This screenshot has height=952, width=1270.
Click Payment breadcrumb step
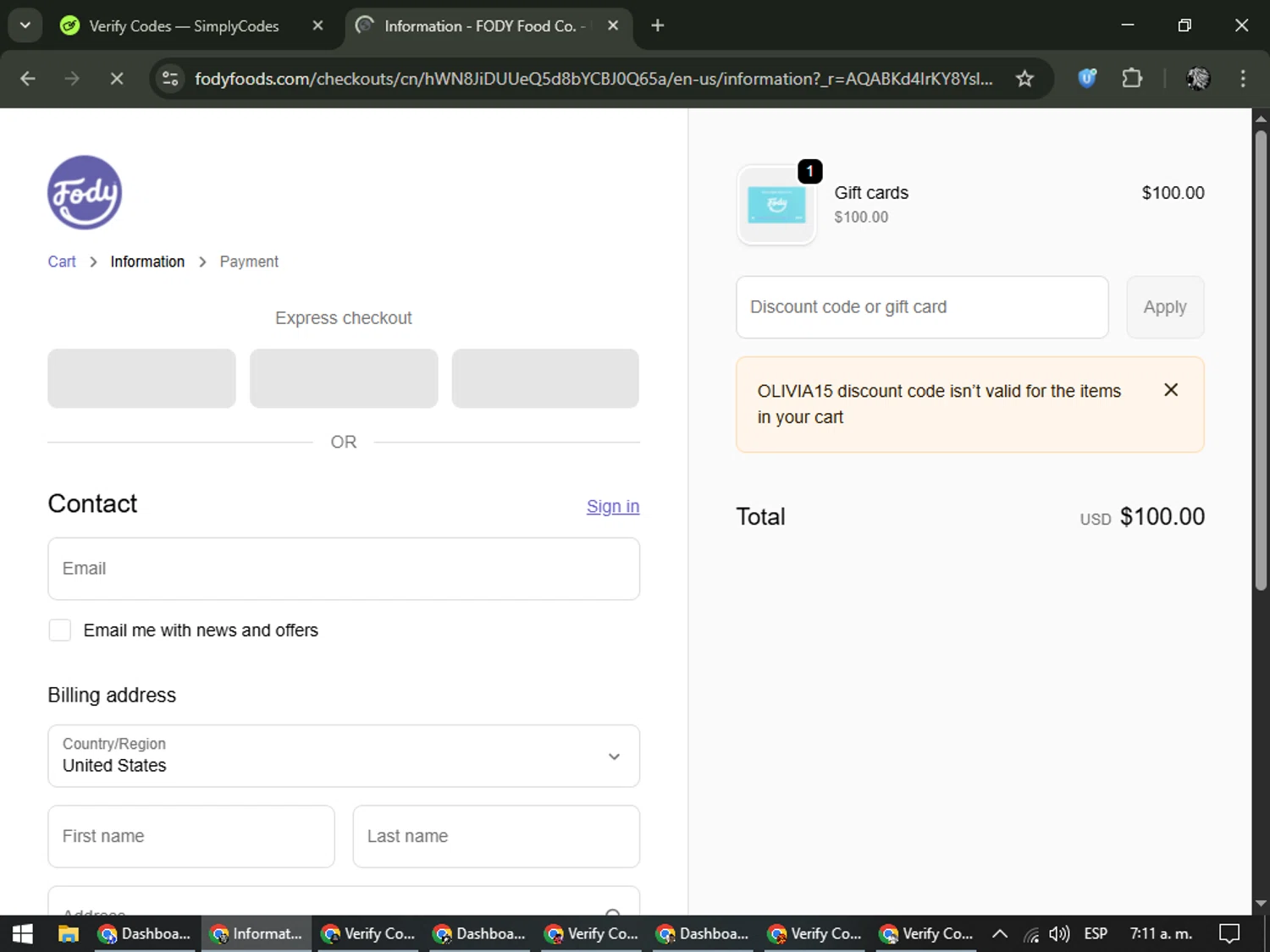pos(249,261)
